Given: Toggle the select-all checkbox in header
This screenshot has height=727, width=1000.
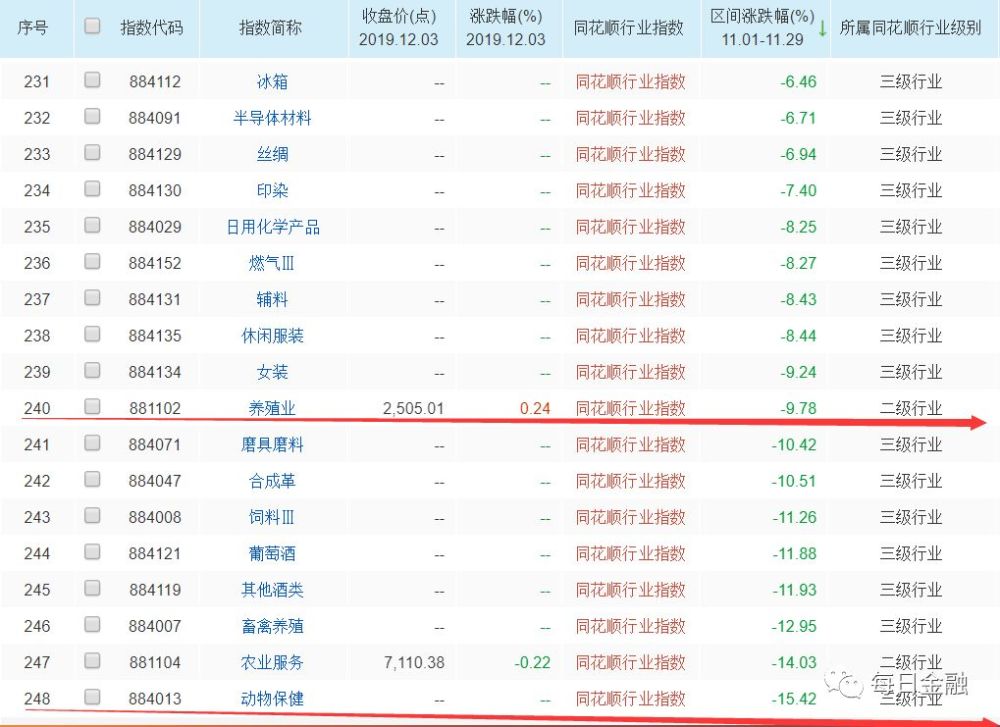Looking at the screenshot, I should coord(92,26).
